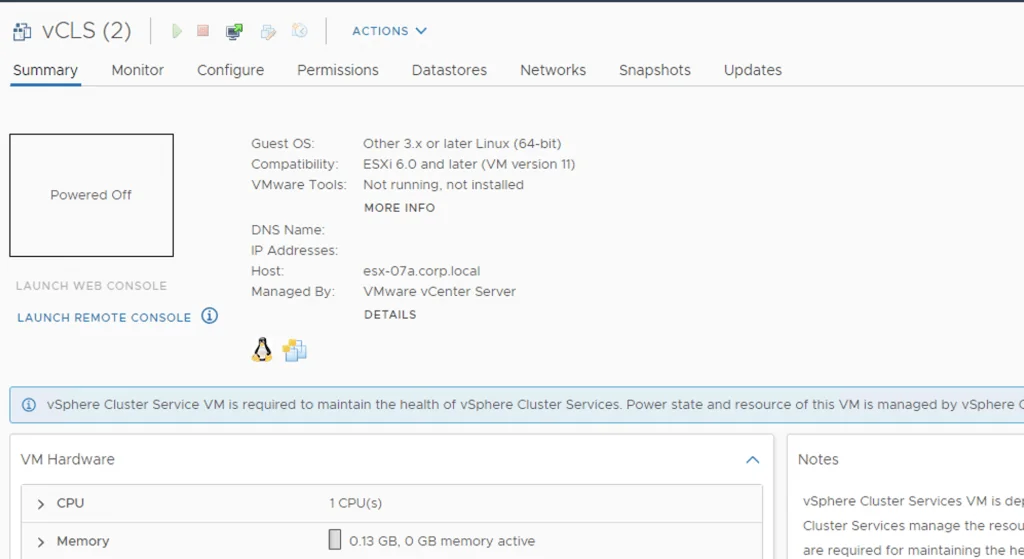Click the host esx-07a.corp.local
1024x559 pixels.
pos(421,271)
